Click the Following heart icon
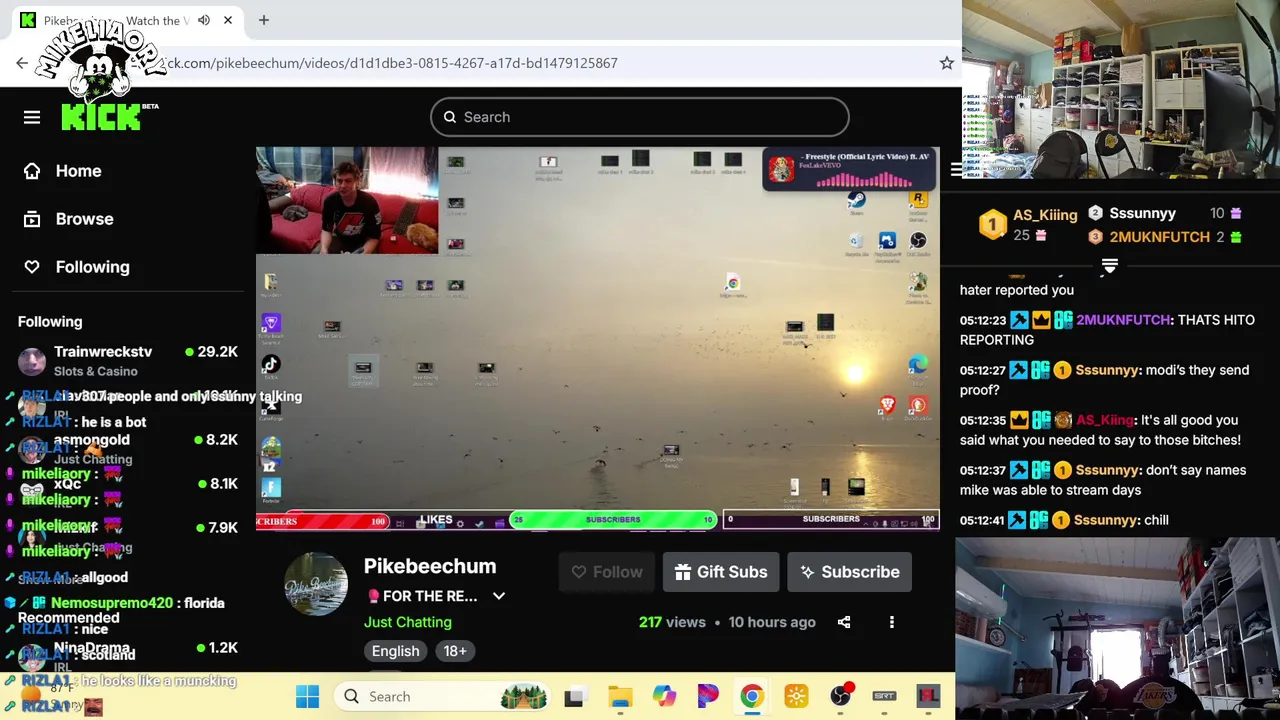 32,267
